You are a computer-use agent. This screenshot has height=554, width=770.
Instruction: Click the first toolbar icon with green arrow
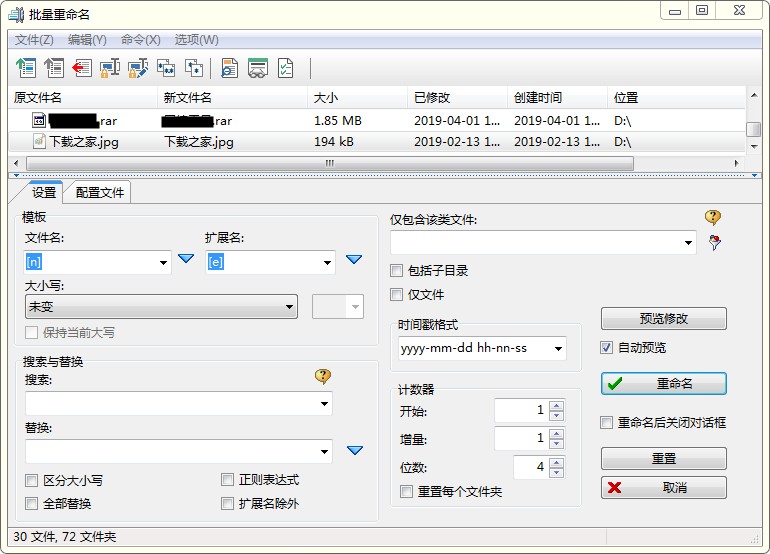point(26,68)
